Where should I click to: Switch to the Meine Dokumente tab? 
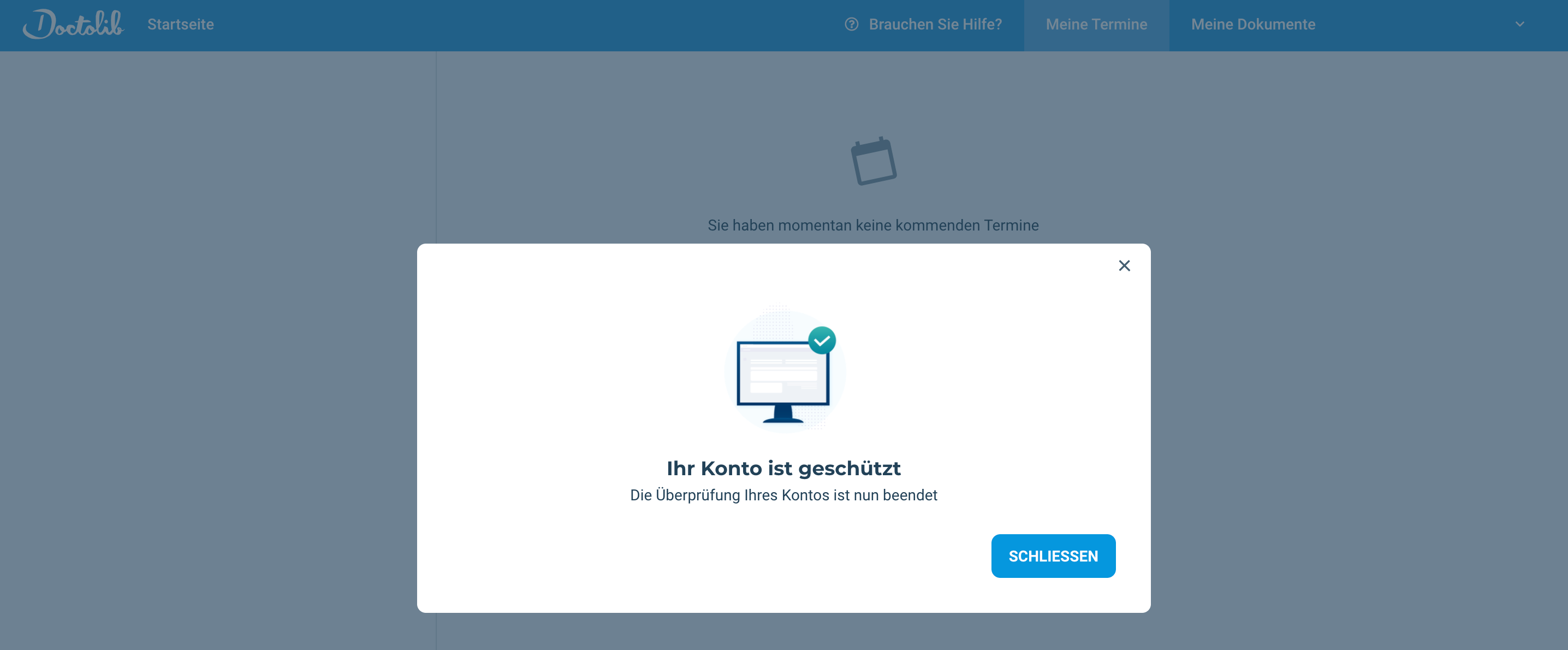click(1252, 25)
